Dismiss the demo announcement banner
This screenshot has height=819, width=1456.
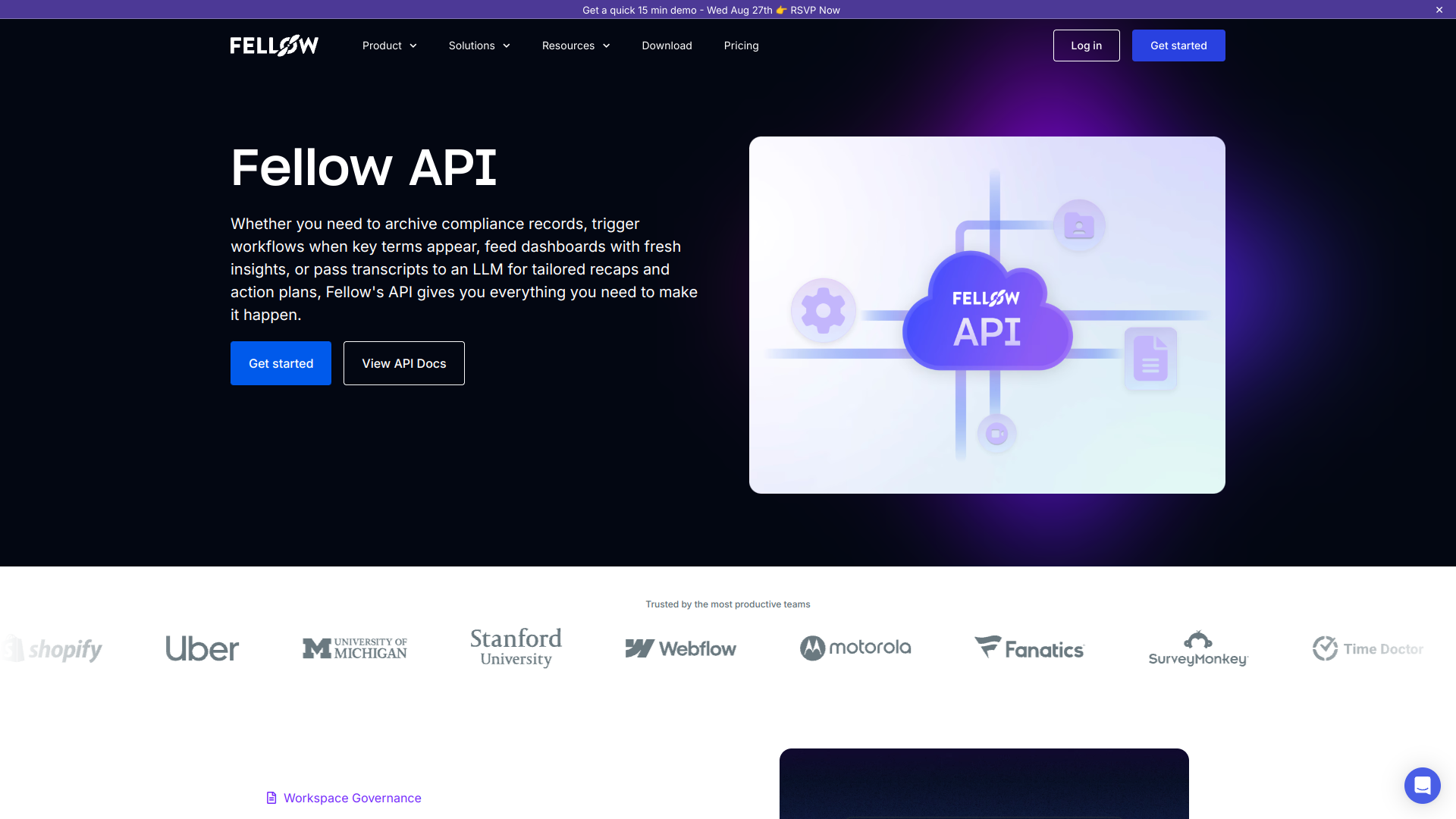click(1439, 10)
